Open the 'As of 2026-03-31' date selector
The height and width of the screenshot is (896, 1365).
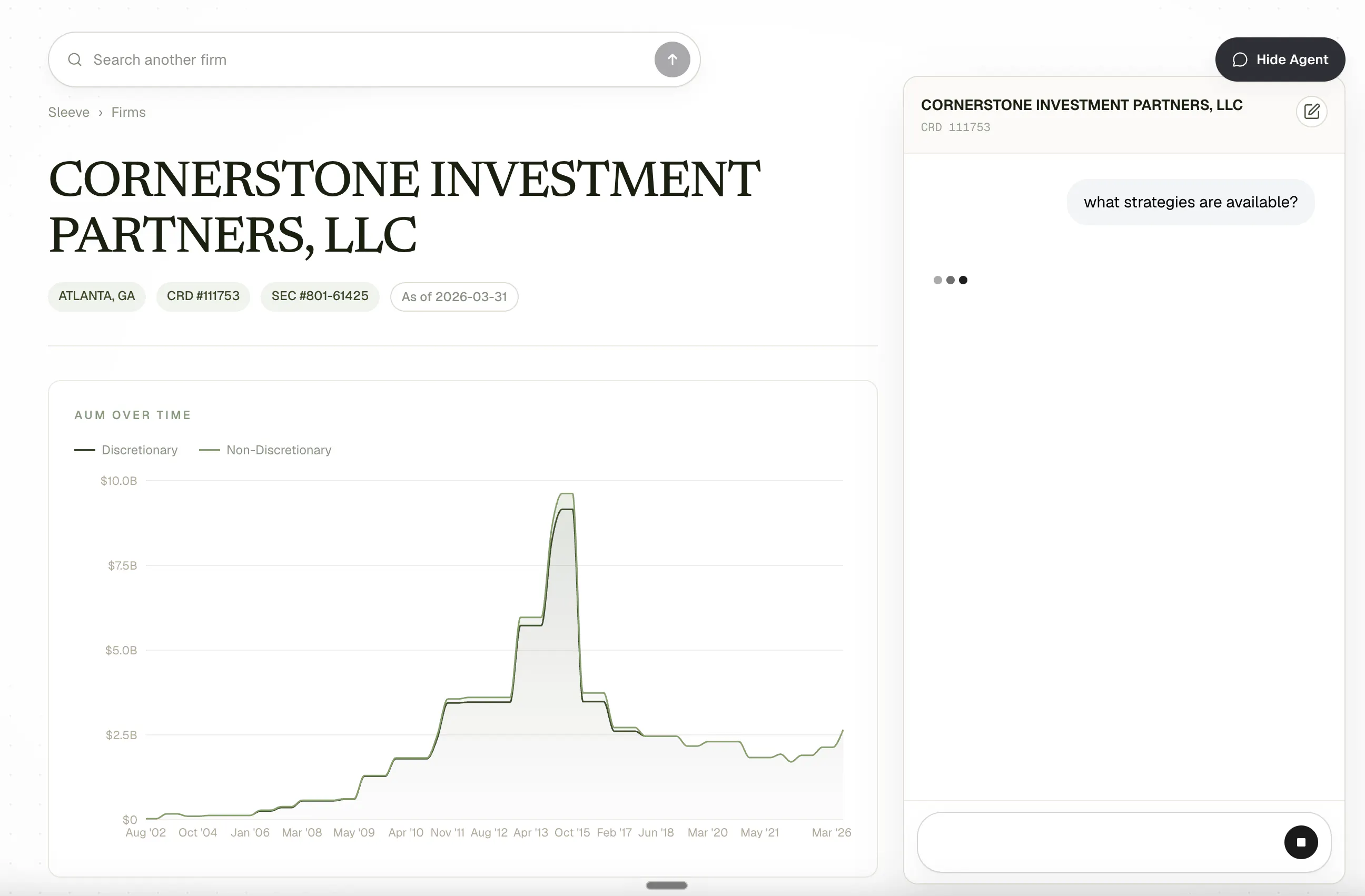(x=454, y=297)
